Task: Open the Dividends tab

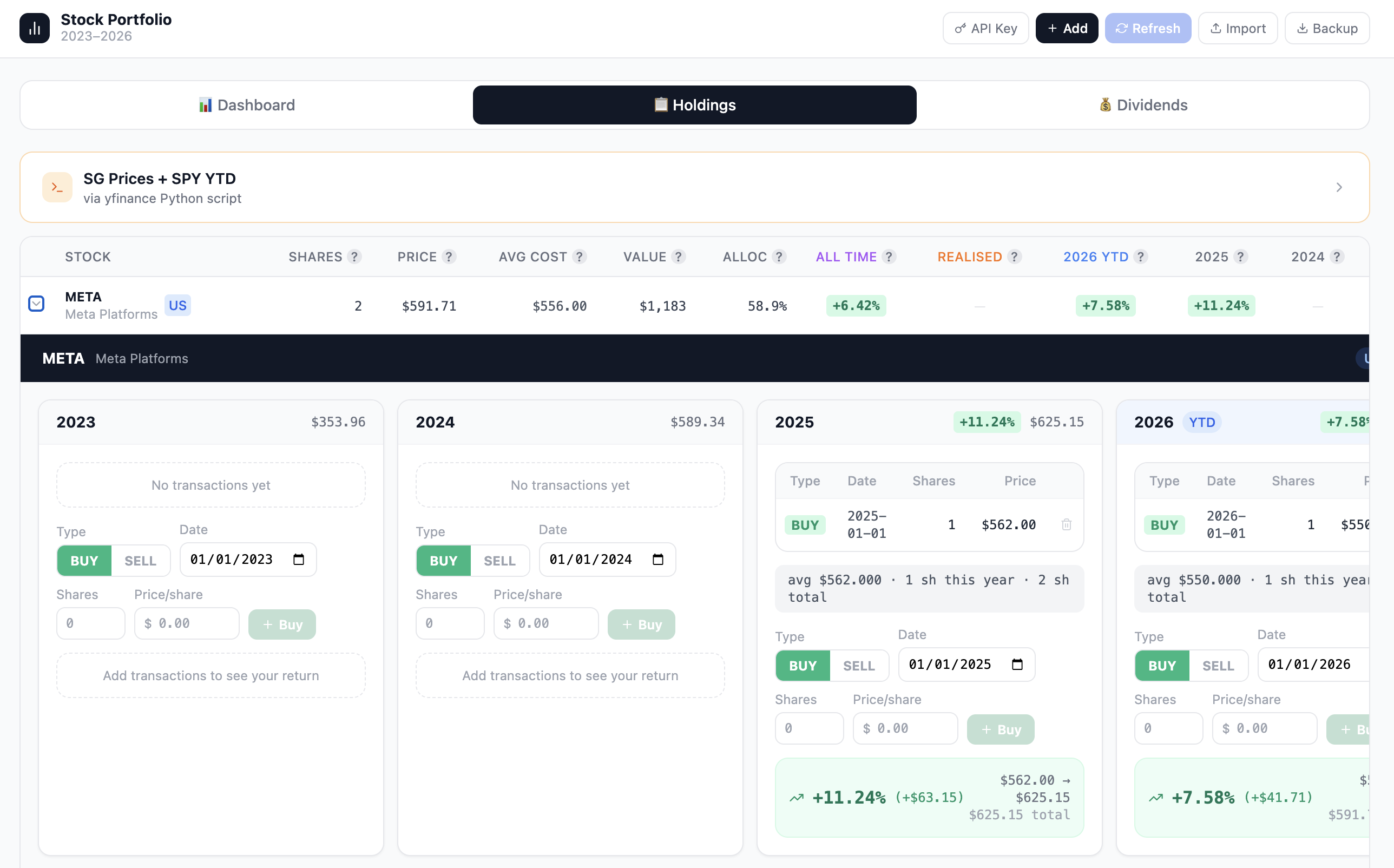Action: point(1142,105)
